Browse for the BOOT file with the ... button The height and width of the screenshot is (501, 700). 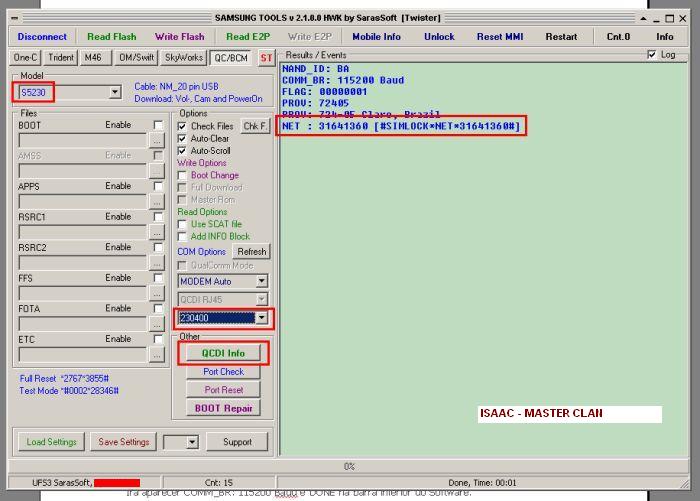tap(157, 141)
